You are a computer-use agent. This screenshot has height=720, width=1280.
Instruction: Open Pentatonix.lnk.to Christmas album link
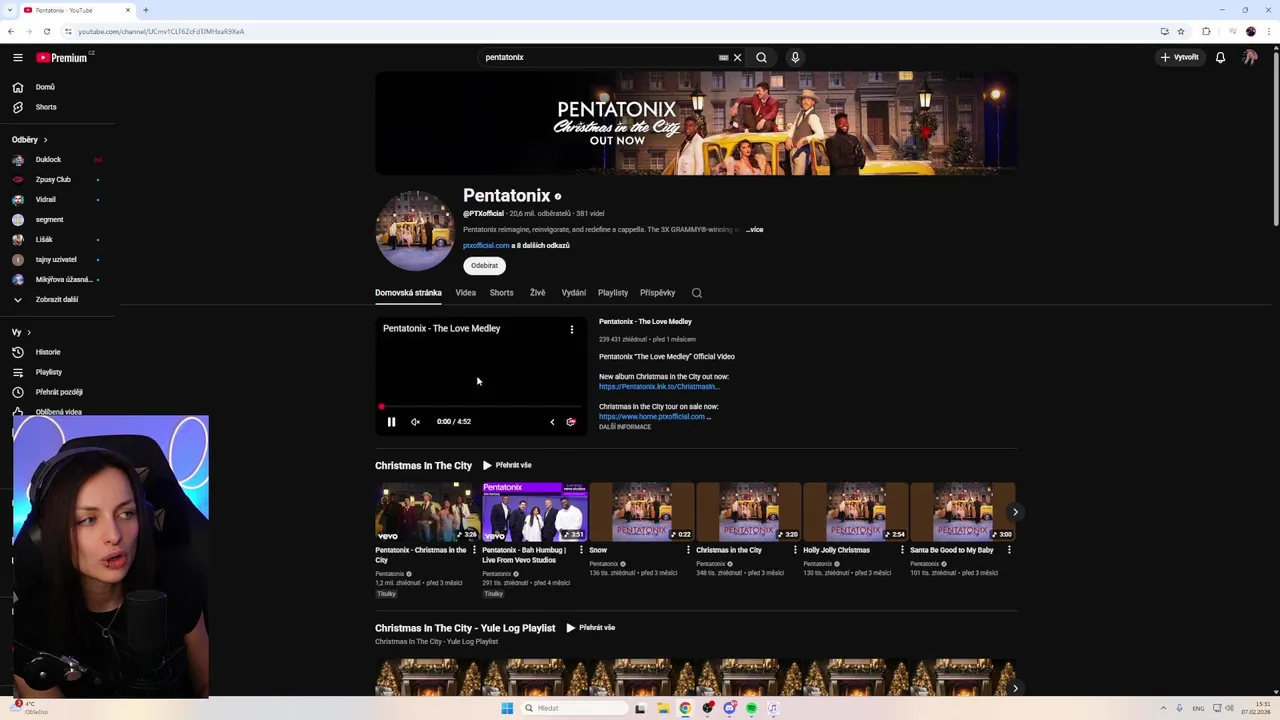658,387
